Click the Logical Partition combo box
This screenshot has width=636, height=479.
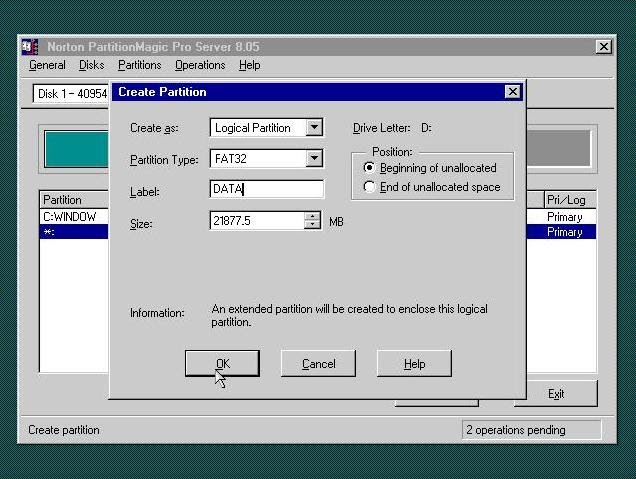(x=266, y=127)
